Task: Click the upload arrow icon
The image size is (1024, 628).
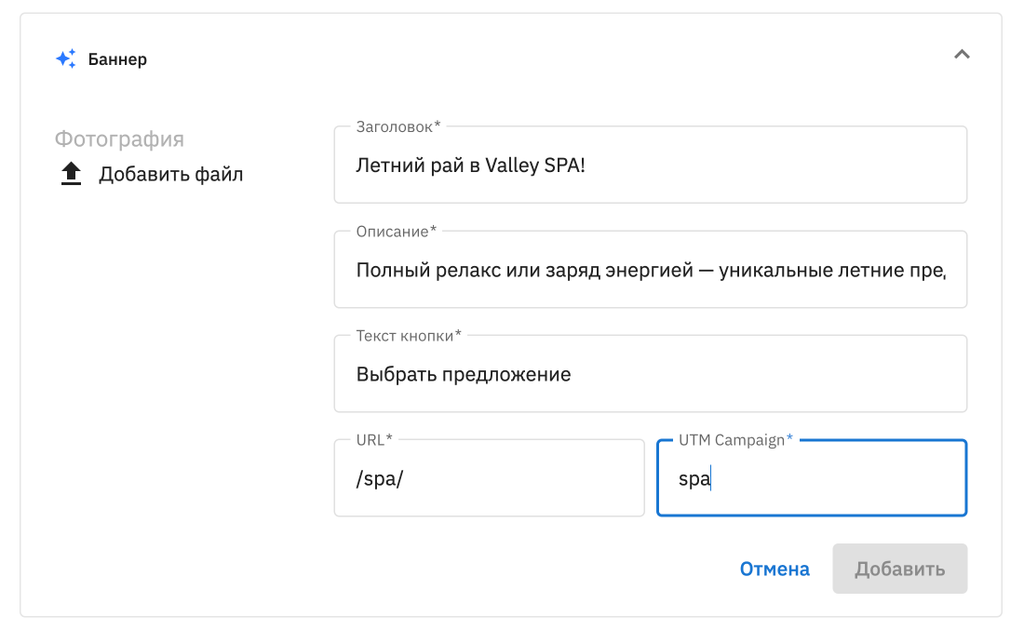Action: click(x=70, y=174)
